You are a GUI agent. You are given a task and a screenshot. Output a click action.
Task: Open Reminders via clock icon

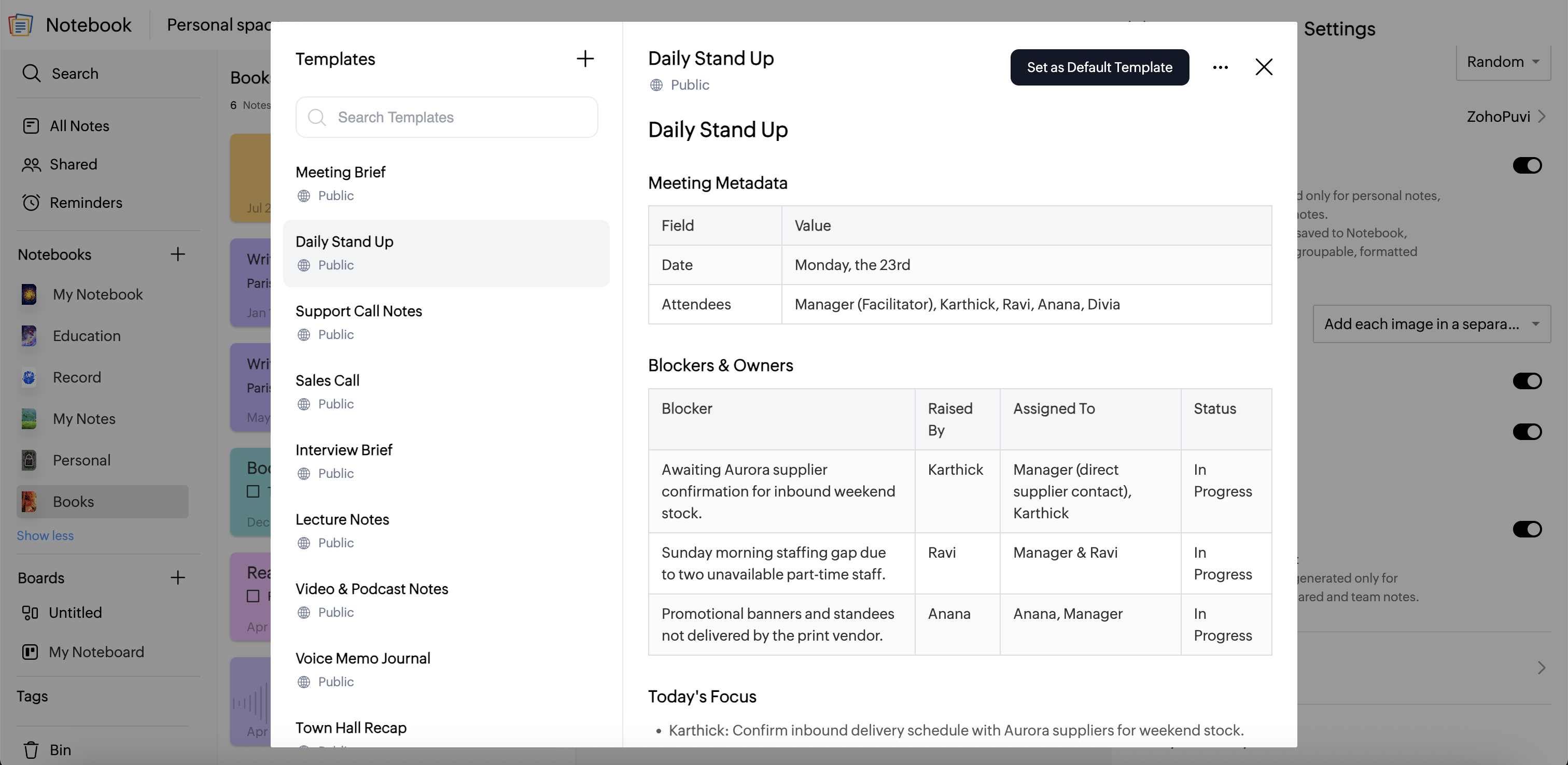click(x=31, y=203)
